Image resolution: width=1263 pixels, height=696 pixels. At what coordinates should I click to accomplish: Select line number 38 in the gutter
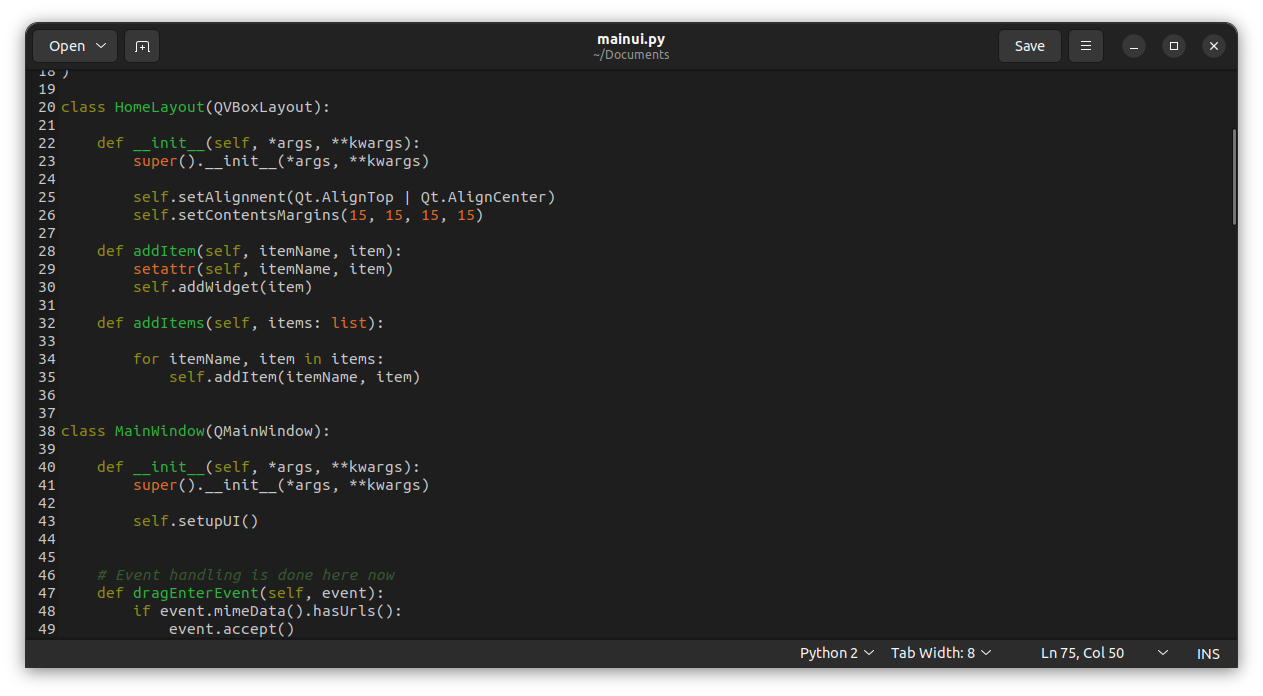[x=46, y=431]
